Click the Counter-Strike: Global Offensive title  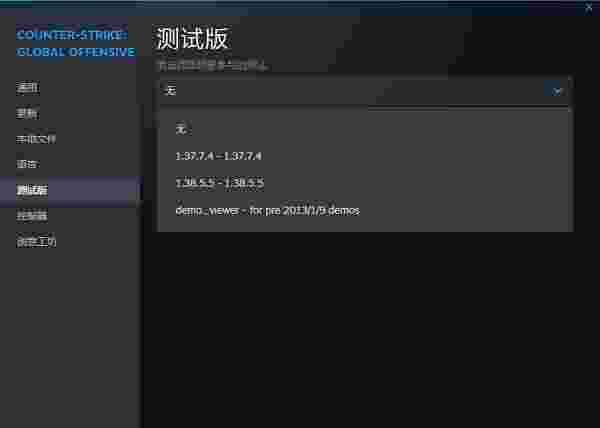click(x=75, y=43)
